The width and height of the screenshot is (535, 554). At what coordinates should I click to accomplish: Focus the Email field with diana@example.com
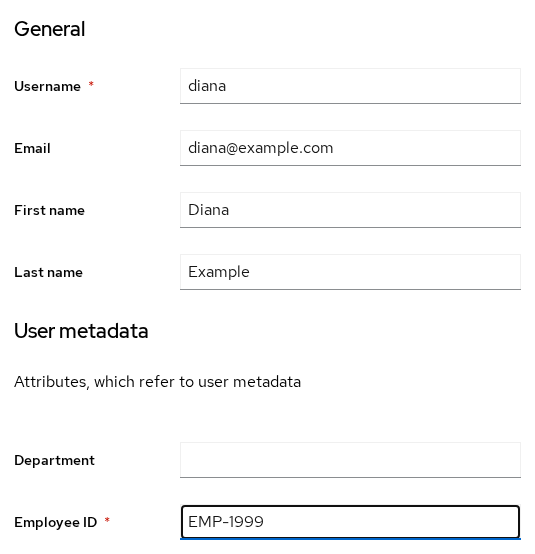coord(350,148)
